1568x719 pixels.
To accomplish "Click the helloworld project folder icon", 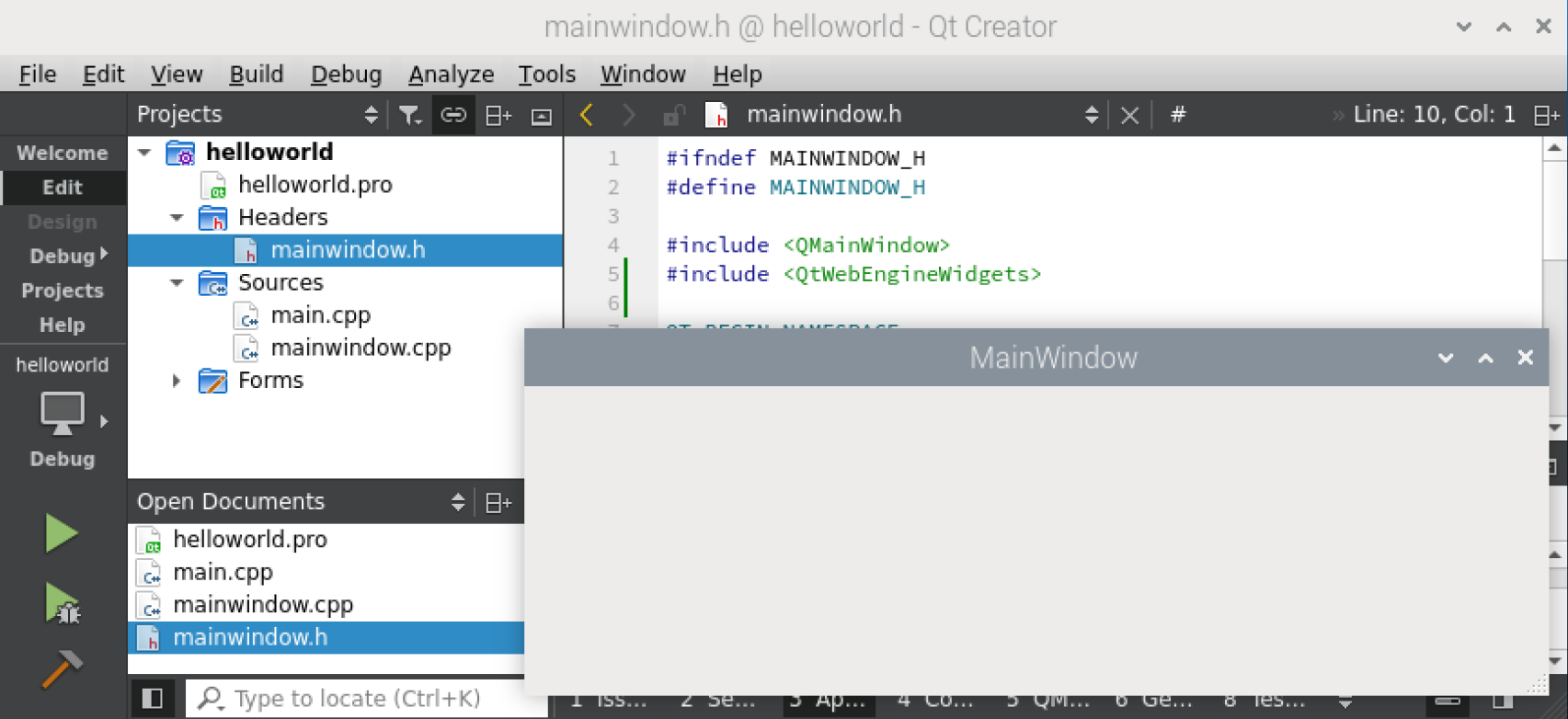I will 180,153.
